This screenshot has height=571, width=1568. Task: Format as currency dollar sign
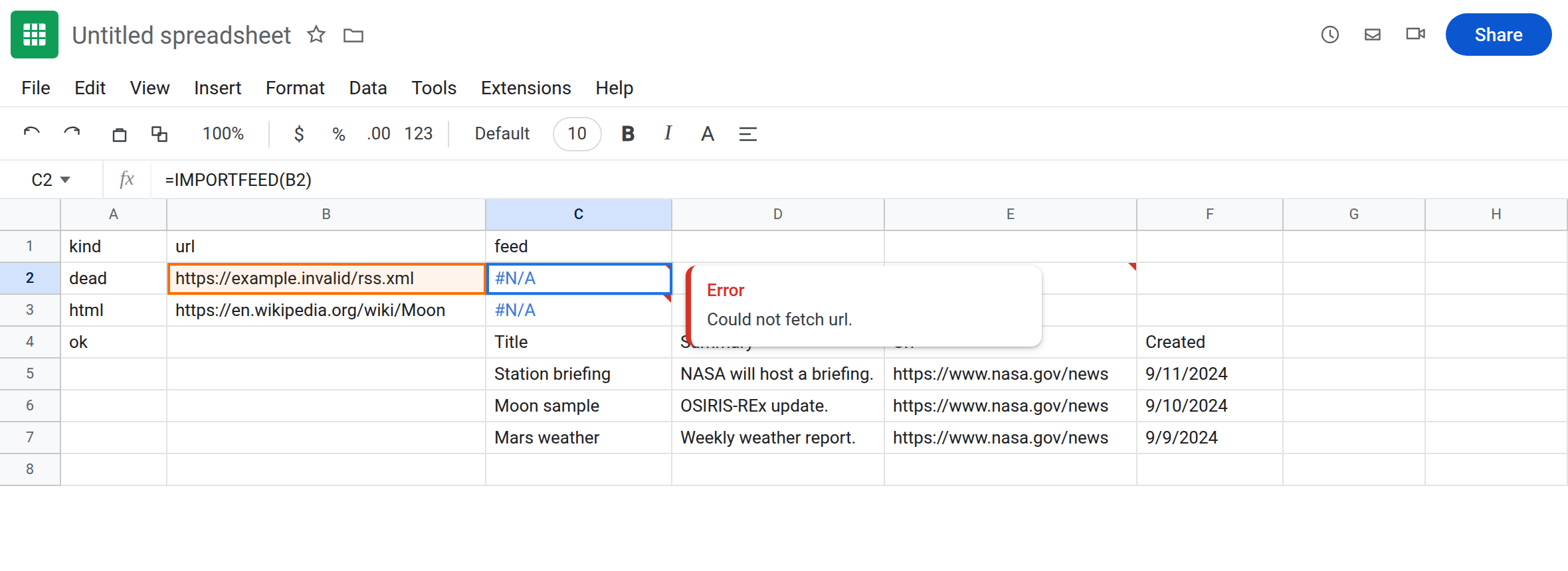pos(299,134)
